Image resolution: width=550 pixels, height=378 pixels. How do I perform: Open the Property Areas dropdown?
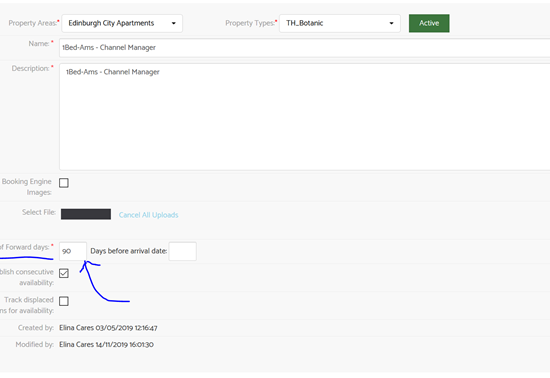tap(122, 23)
